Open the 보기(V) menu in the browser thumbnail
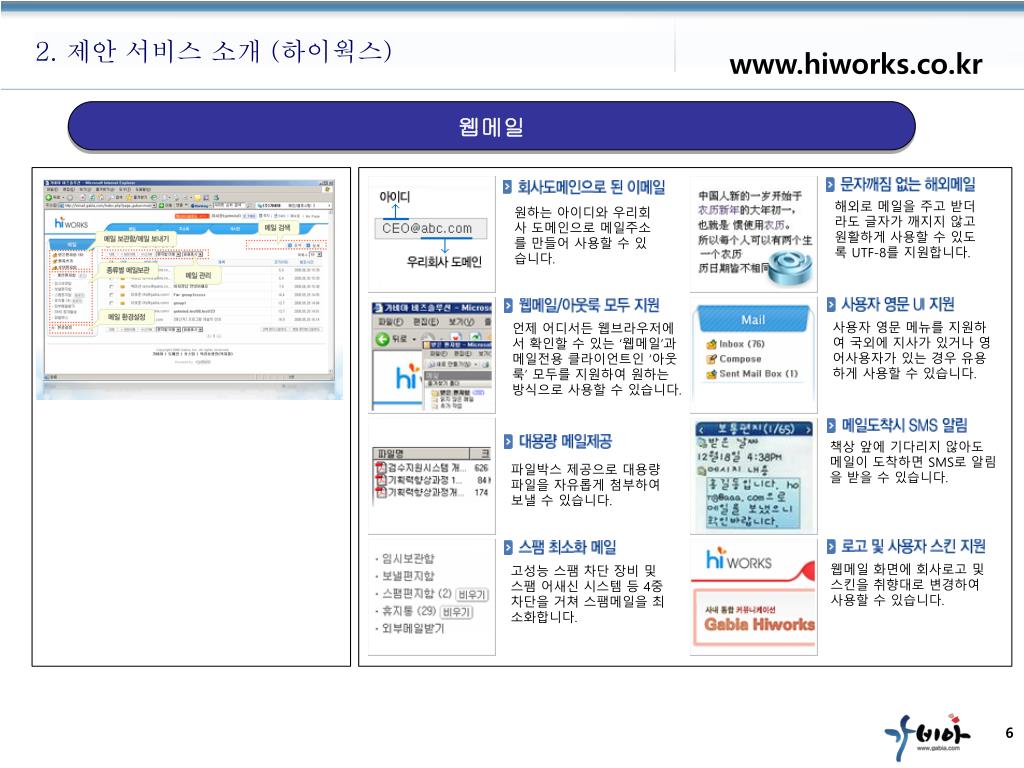1024x768 pixels. pyautogui.click(x=461, y=322)
